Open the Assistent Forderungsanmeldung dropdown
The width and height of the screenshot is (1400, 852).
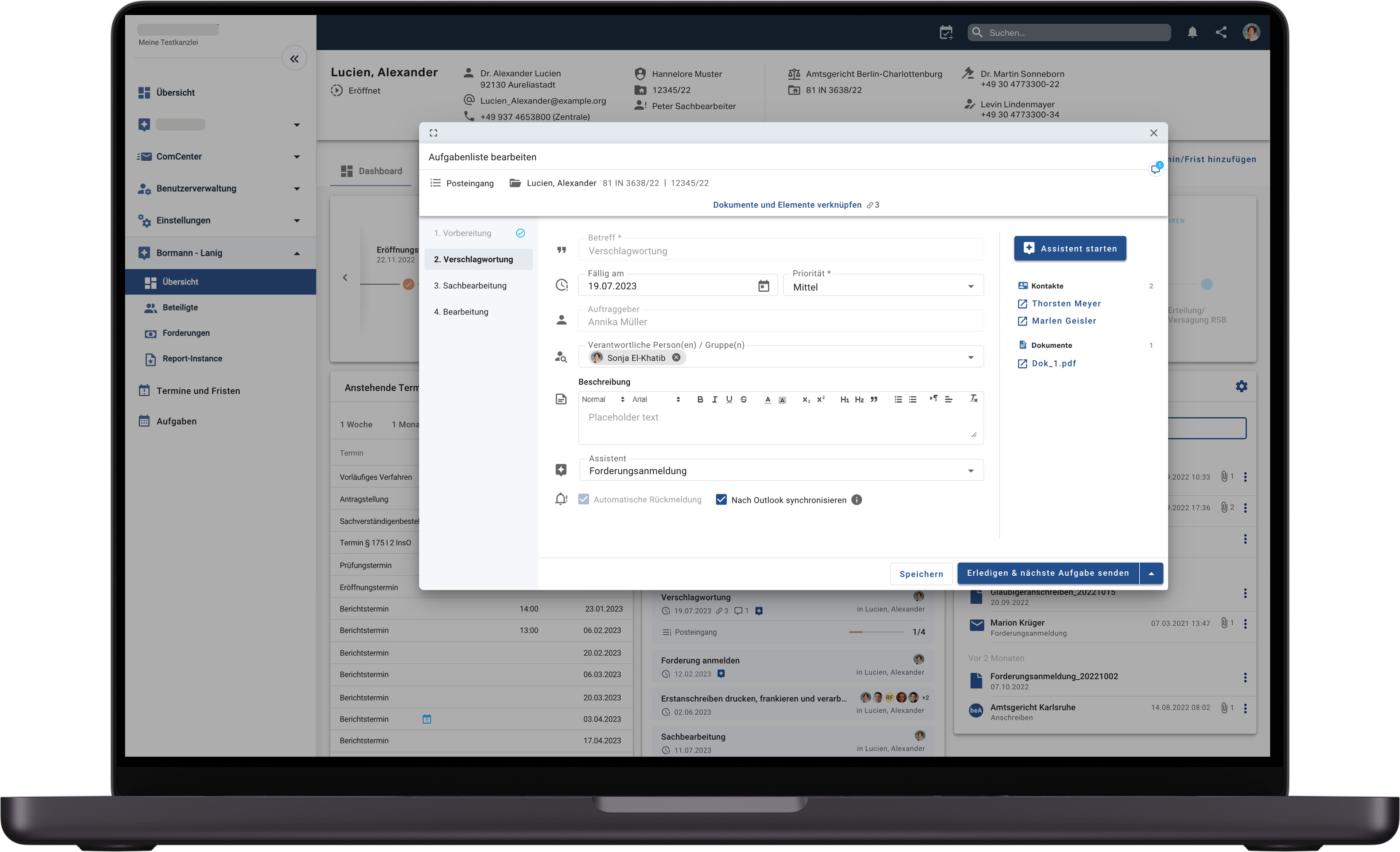coord(971,470)
